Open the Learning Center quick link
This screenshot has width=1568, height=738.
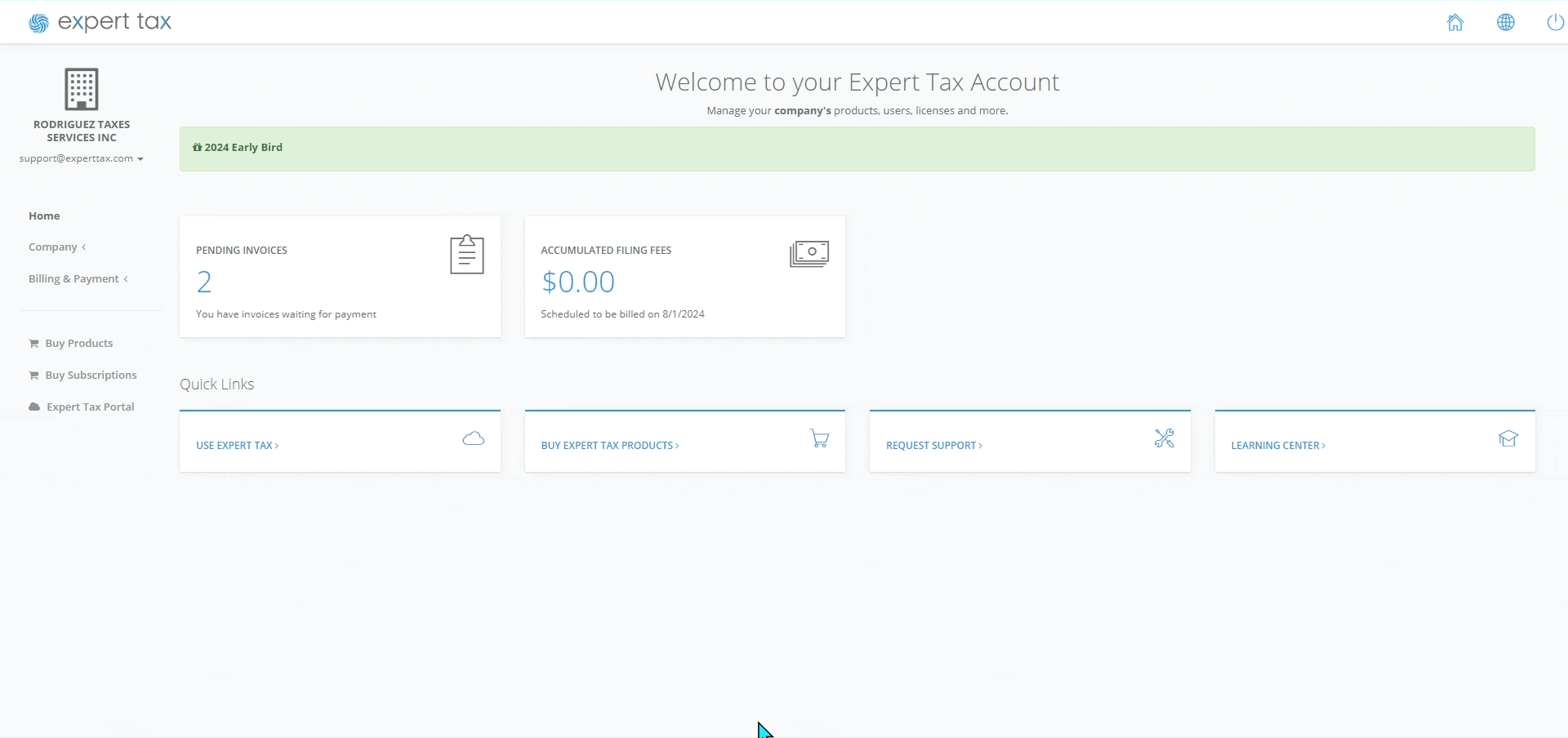(x=1277, y=445)
